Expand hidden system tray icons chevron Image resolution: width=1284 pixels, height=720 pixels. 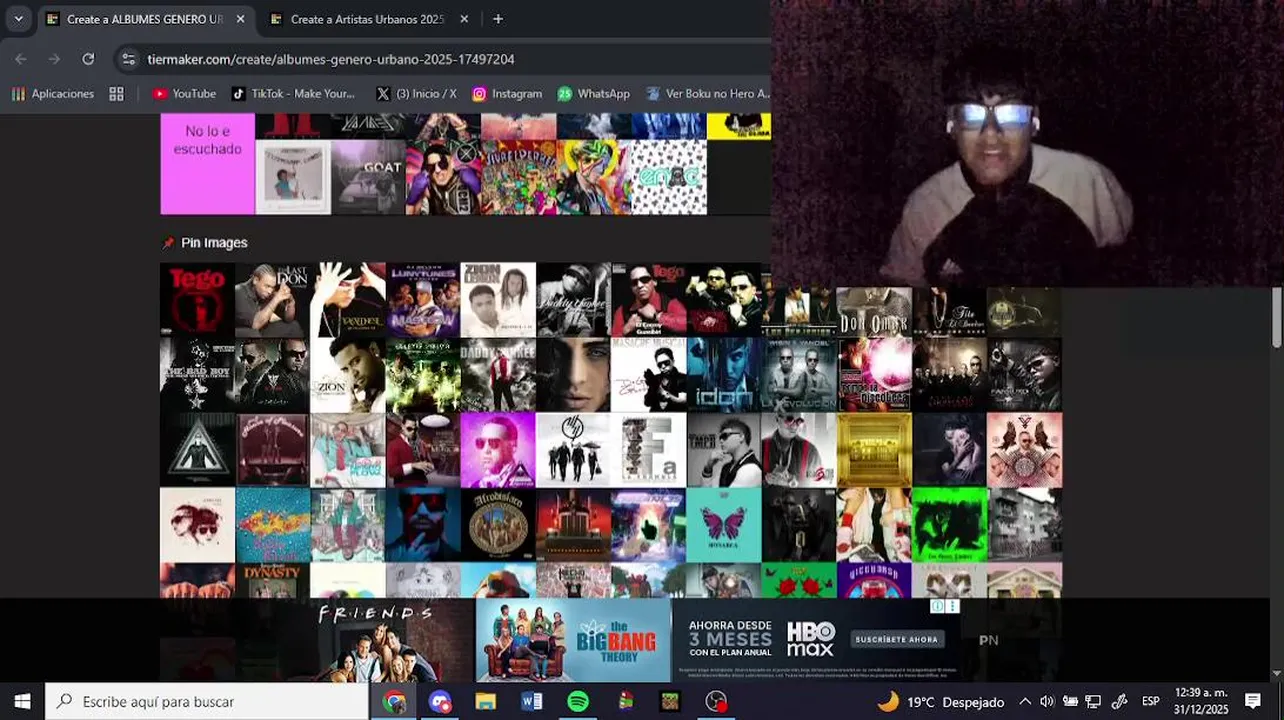tap(1025, 701)
